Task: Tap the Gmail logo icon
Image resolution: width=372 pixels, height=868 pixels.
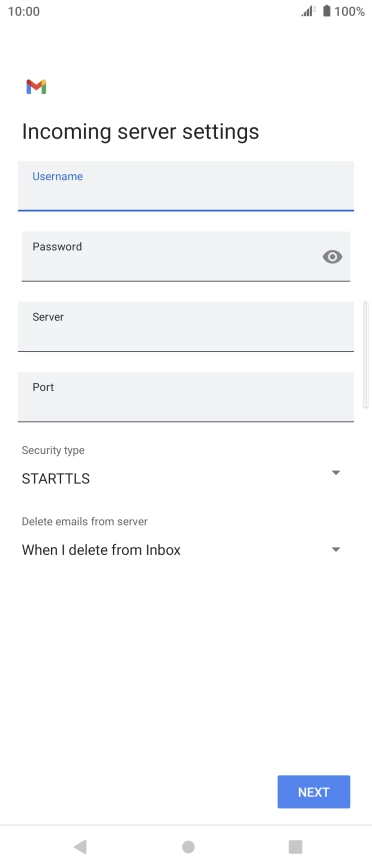Action: pos(36,87)
